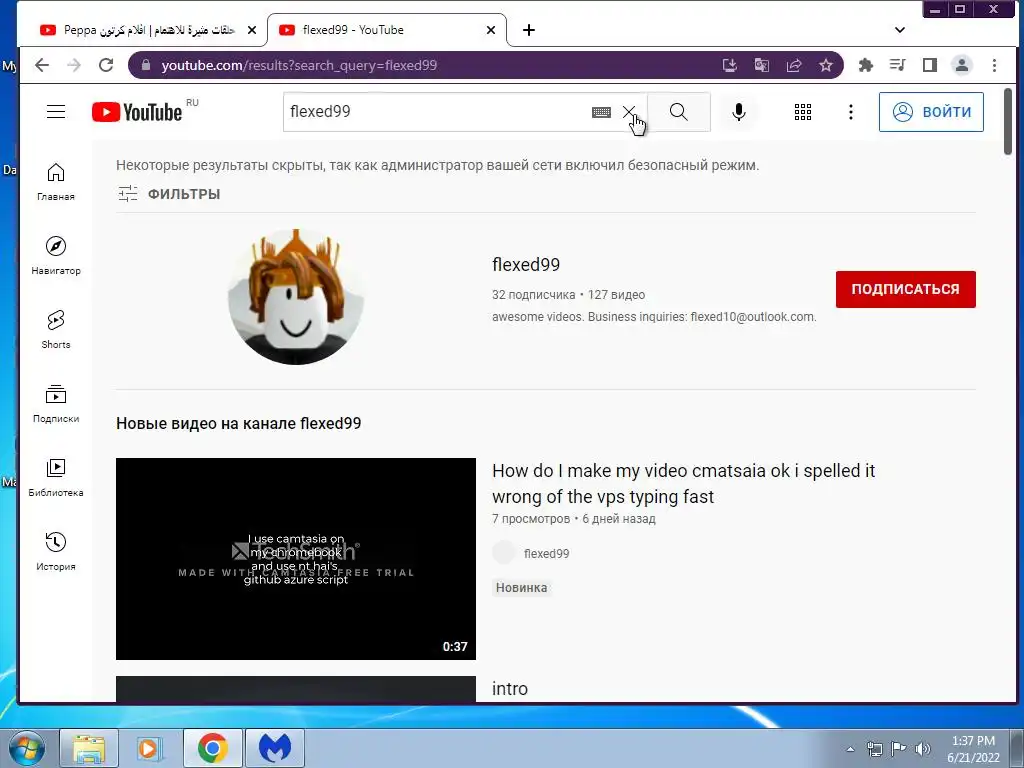Close the Peppa tab

[x=252, y=30]
